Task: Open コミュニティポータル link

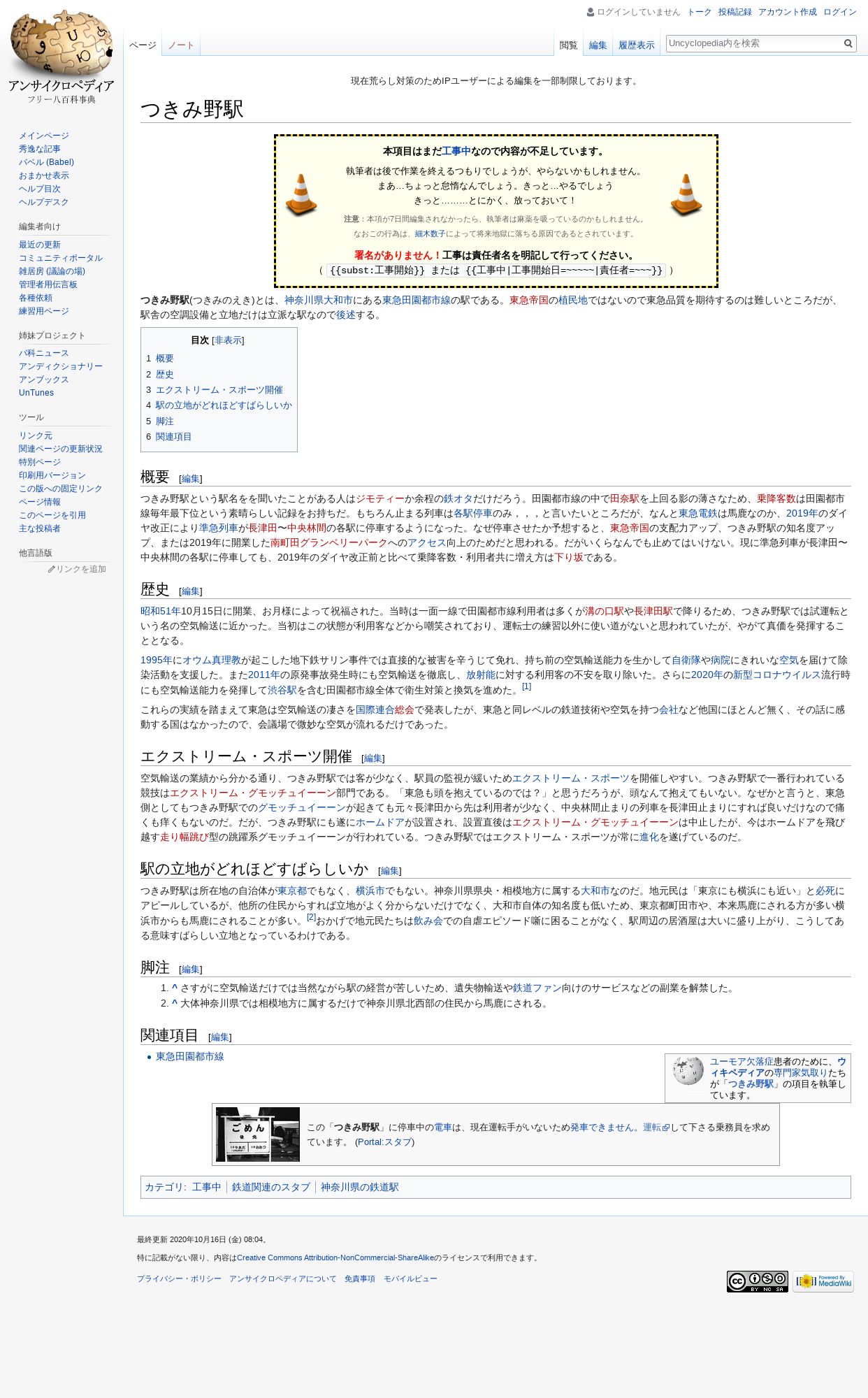Action: [61, 258]
